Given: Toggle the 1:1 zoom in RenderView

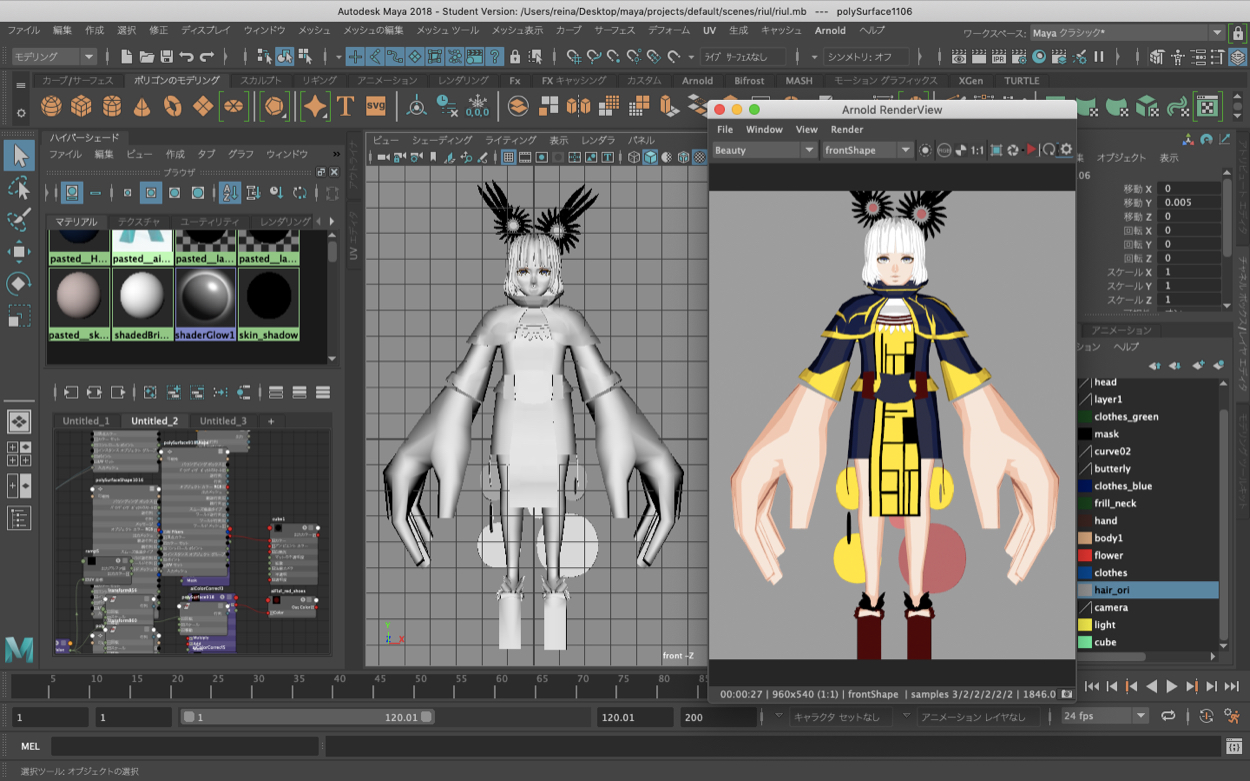Looking at the screenshot, I should [x=978, y=150].
